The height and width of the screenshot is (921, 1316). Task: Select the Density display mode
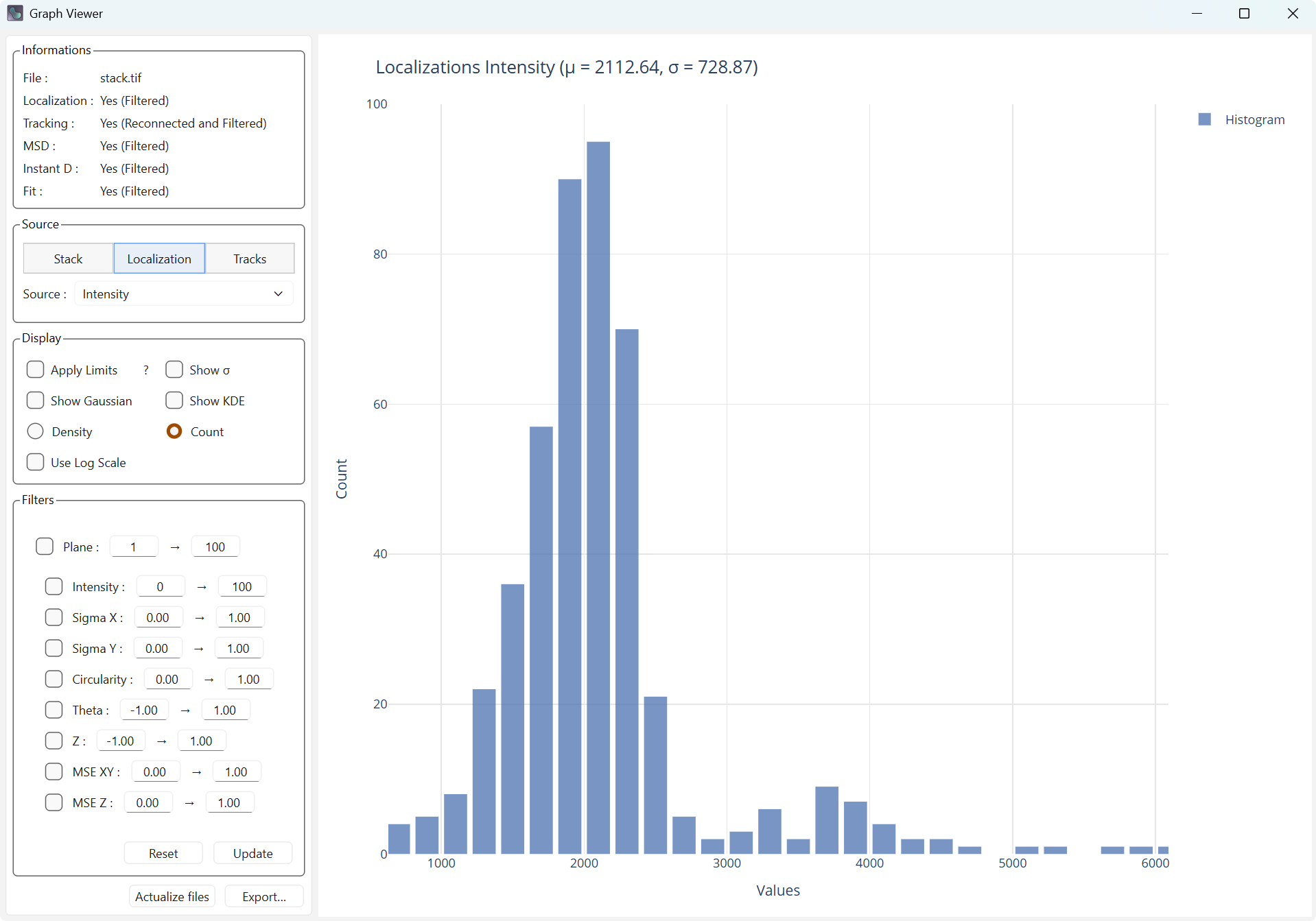pos(35,431)
